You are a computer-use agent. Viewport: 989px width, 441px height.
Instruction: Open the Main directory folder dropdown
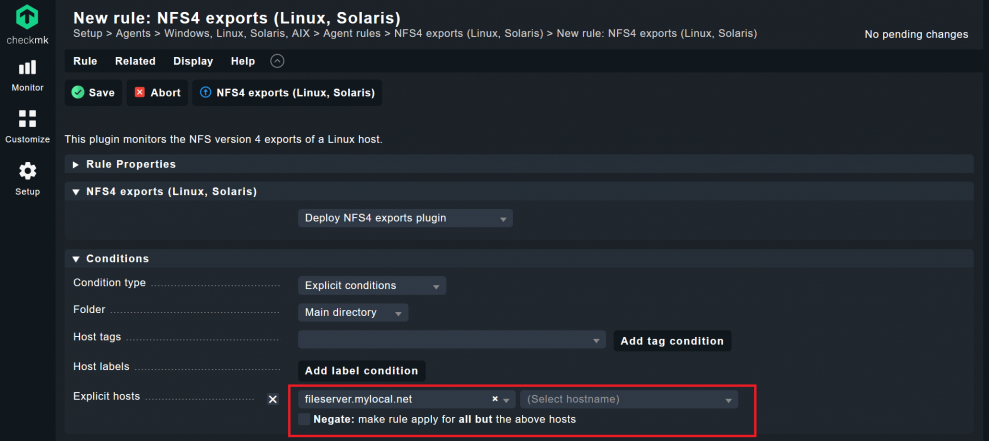pos(353,313)
